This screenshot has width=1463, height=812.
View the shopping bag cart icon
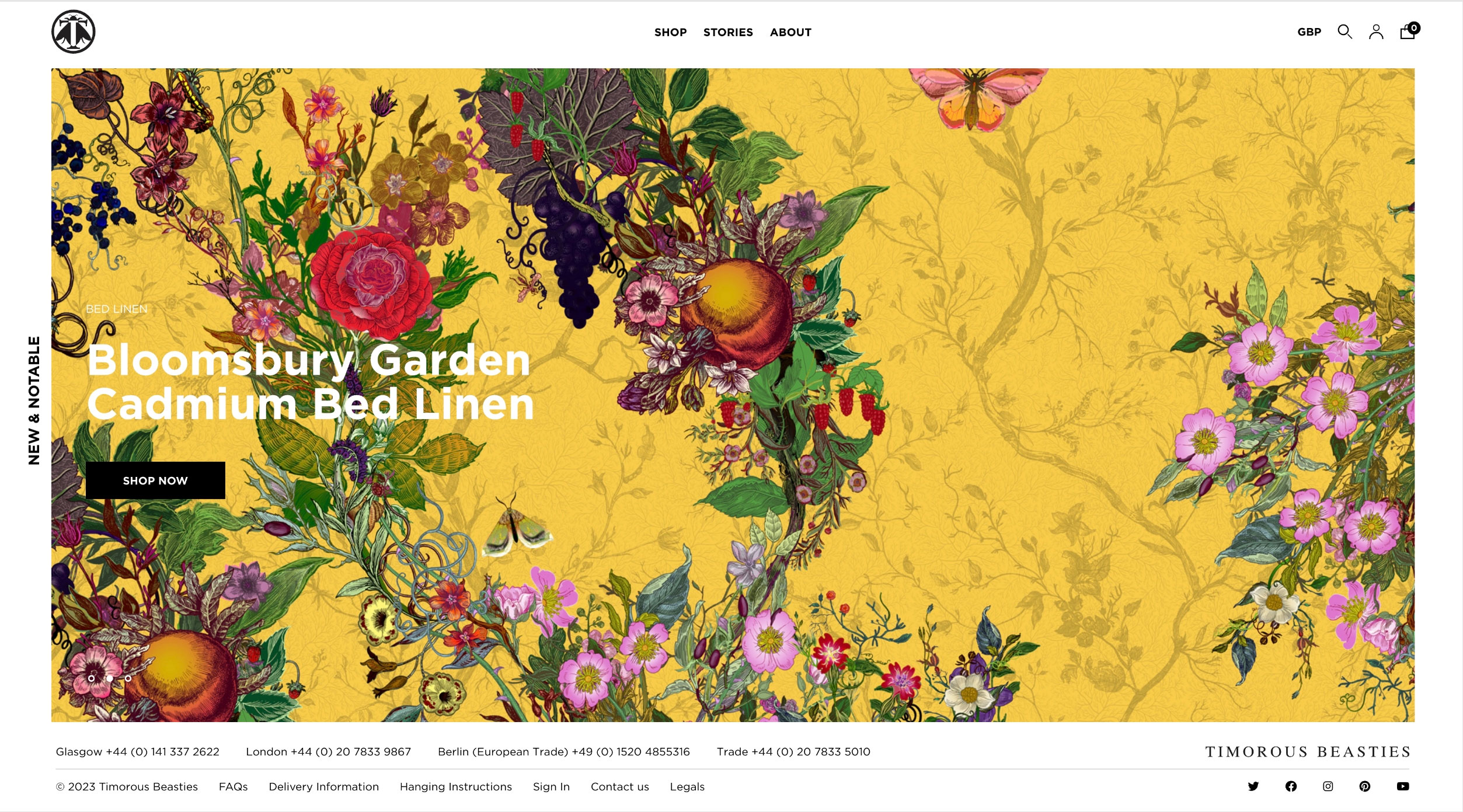click(1409, 31)
